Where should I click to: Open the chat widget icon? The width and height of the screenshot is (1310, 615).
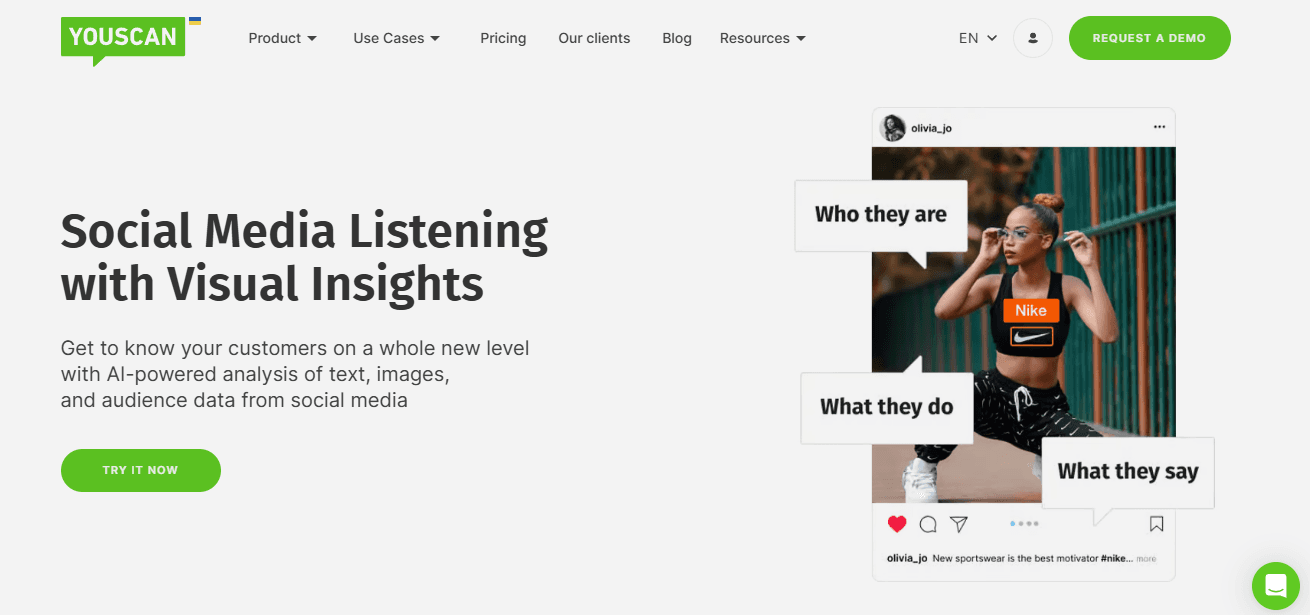coord(1275,585)
